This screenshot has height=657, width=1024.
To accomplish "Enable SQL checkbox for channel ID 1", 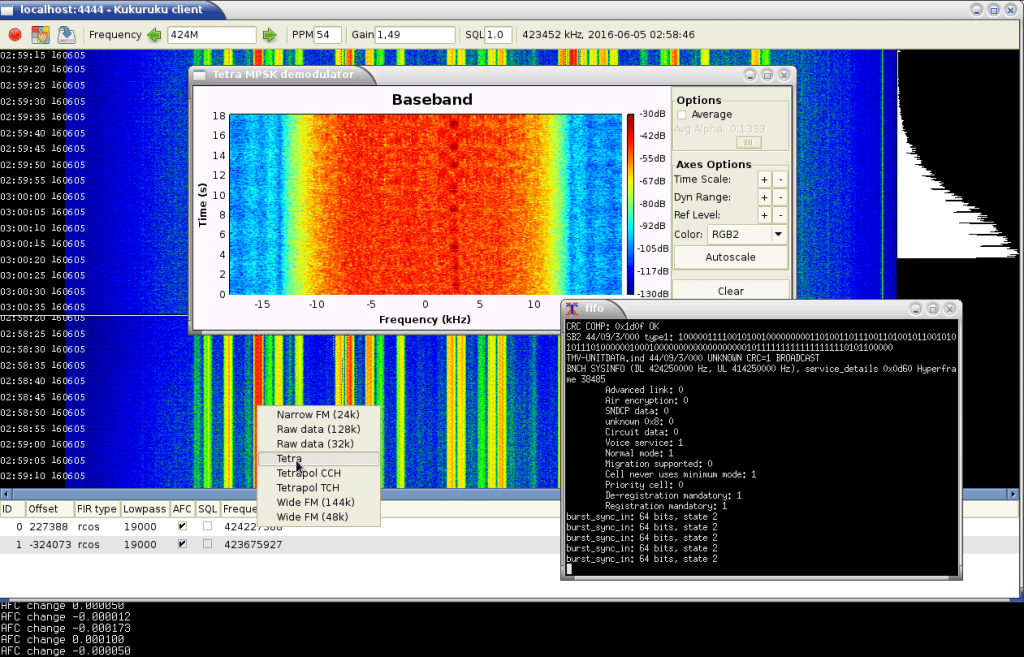I will (207, 544).
